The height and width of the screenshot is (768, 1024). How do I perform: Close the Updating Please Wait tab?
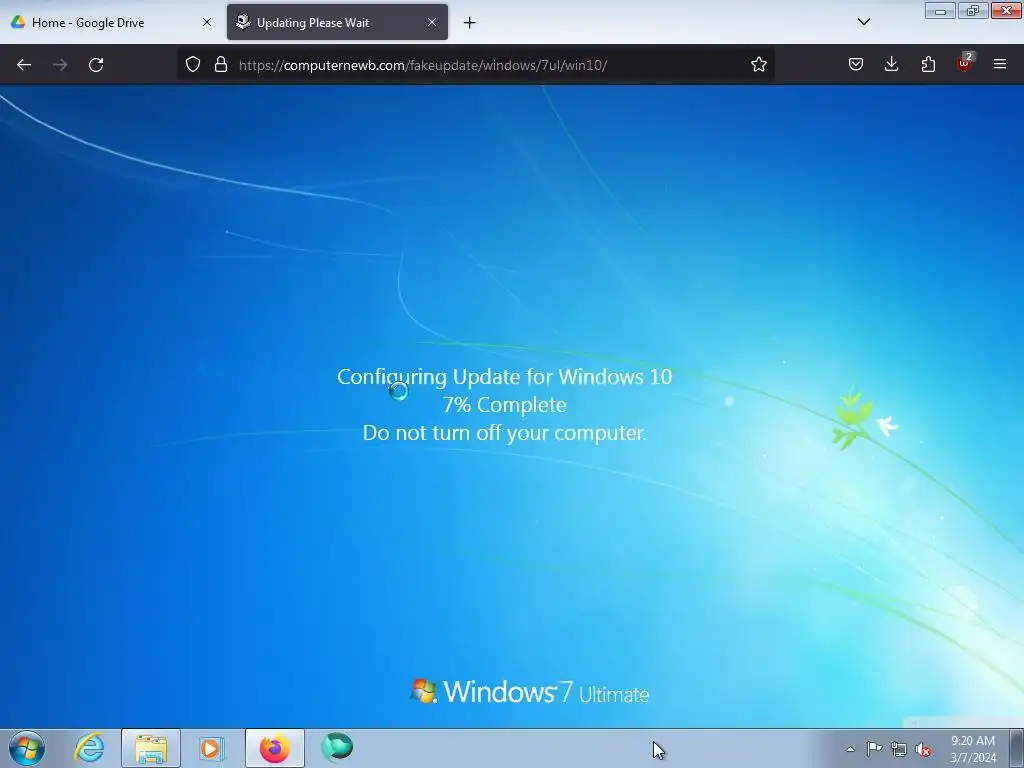point(432,22)
